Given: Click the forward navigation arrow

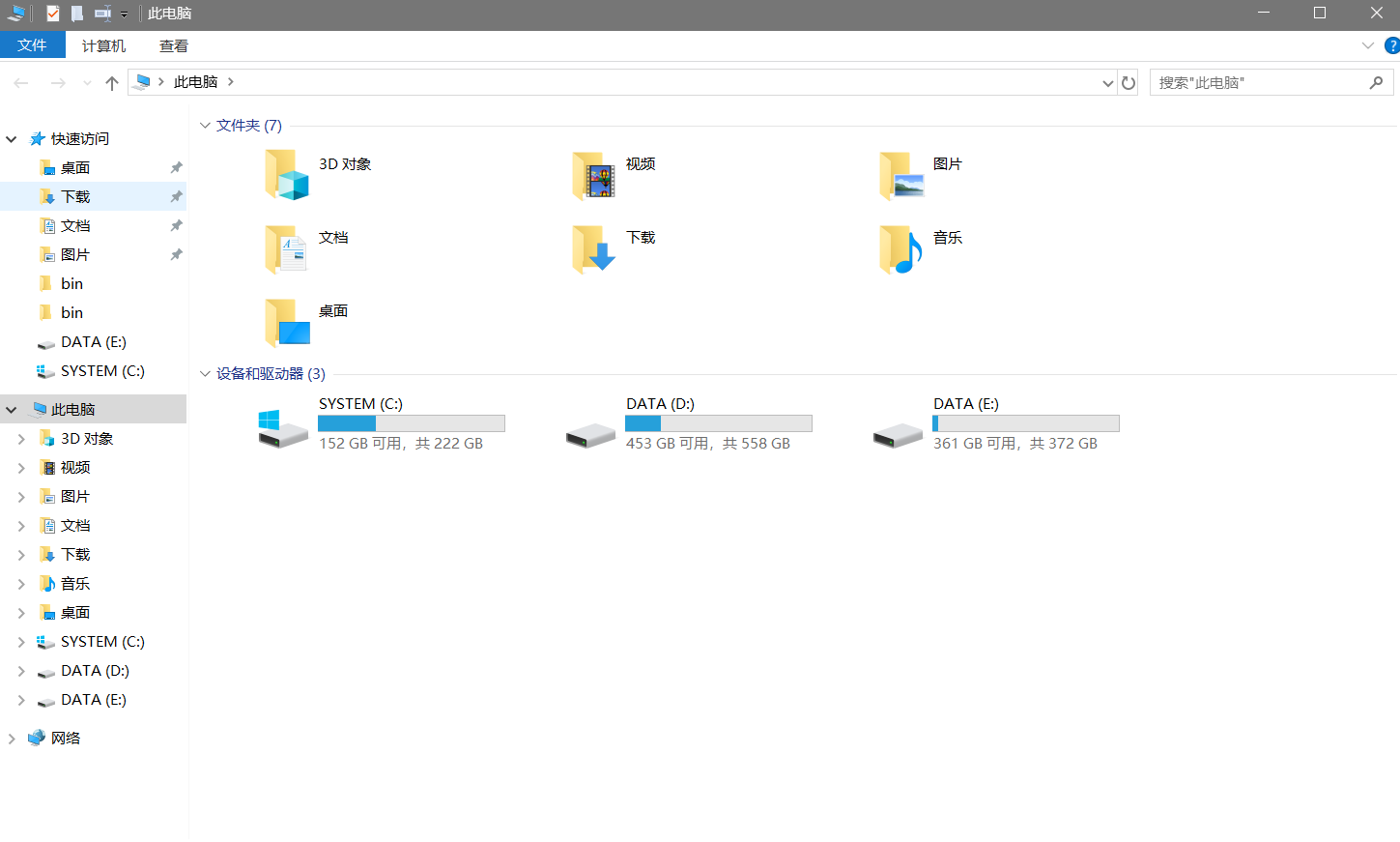Looking at the screenshot, I should 58,83.
